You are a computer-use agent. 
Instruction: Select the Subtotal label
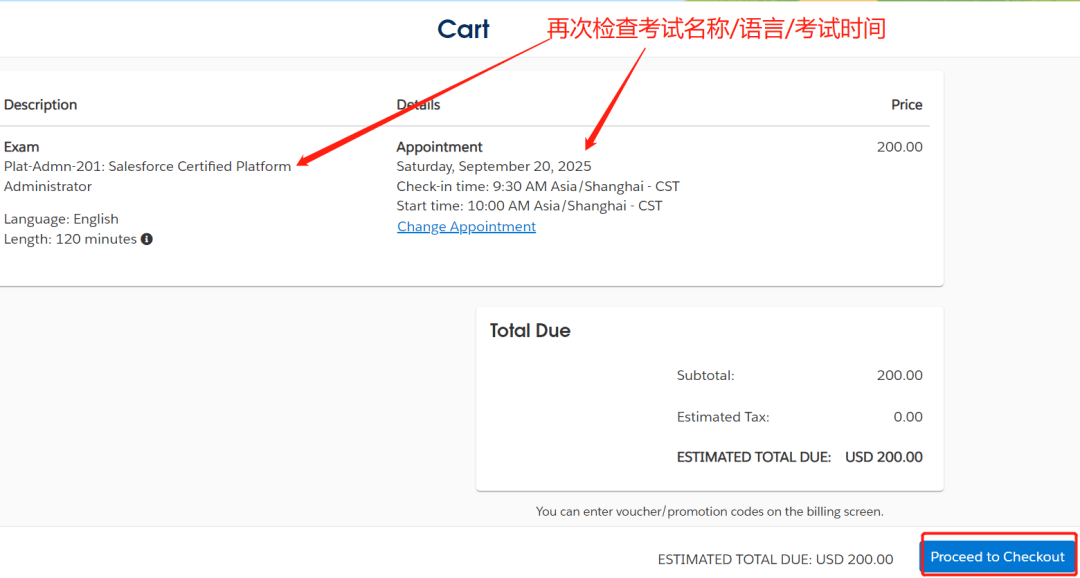click(x=705, y=376)
